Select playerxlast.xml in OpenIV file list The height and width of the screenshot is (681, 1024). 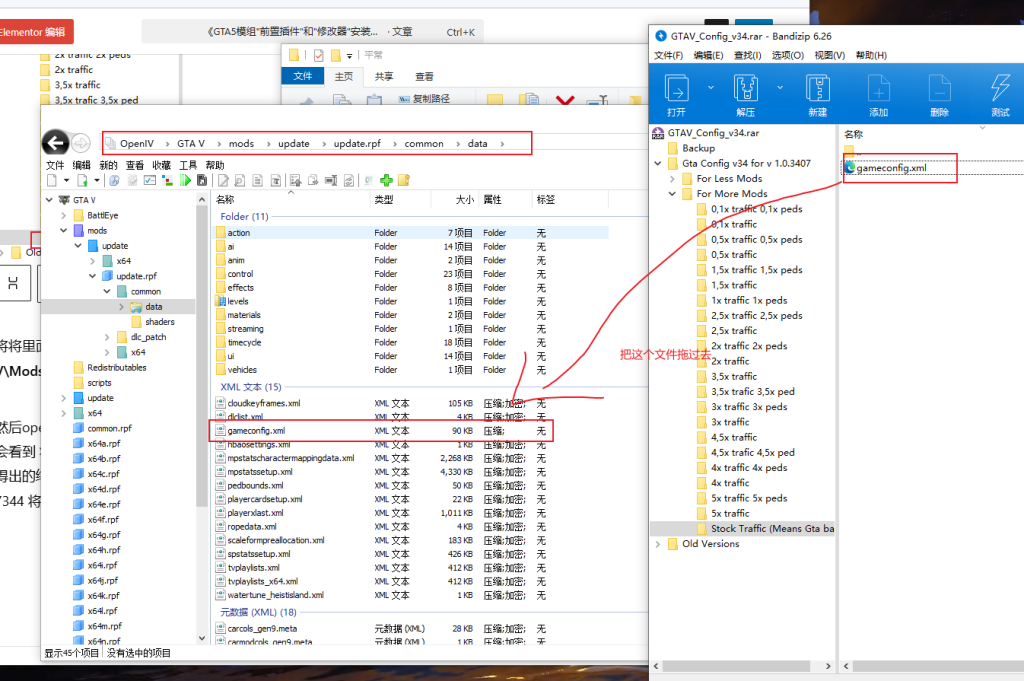[255, 513]
